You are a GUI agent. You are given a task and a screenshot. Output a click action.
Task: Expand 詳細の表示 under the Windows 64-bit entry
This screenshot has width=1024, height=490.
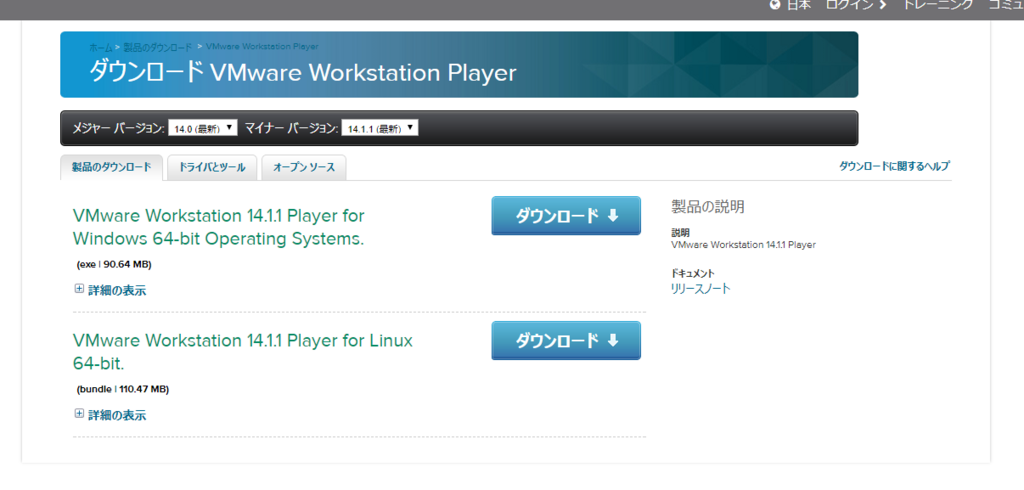[117, 291]
